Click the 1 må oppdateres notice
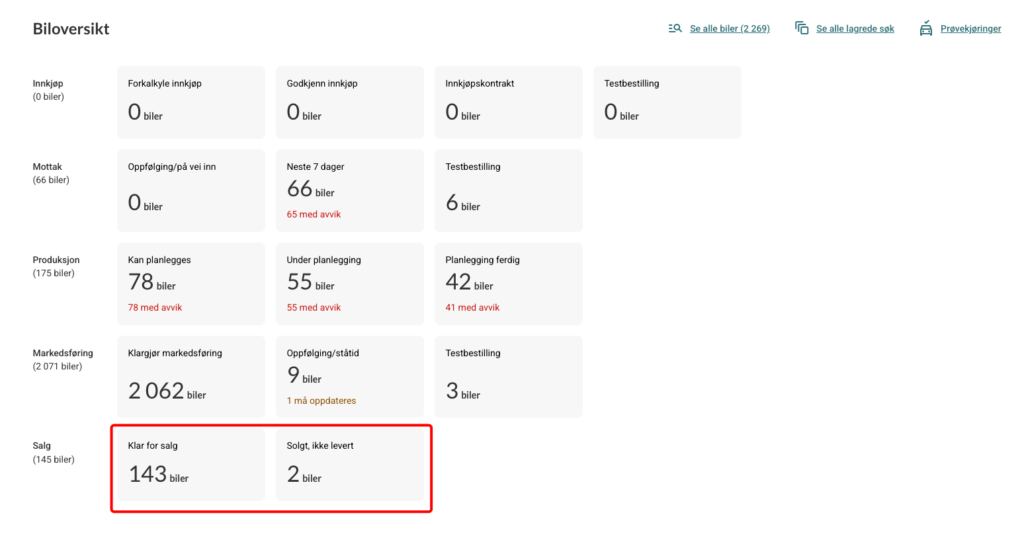The width and height of the screenshot is (1024, 536). pos(321,401)
